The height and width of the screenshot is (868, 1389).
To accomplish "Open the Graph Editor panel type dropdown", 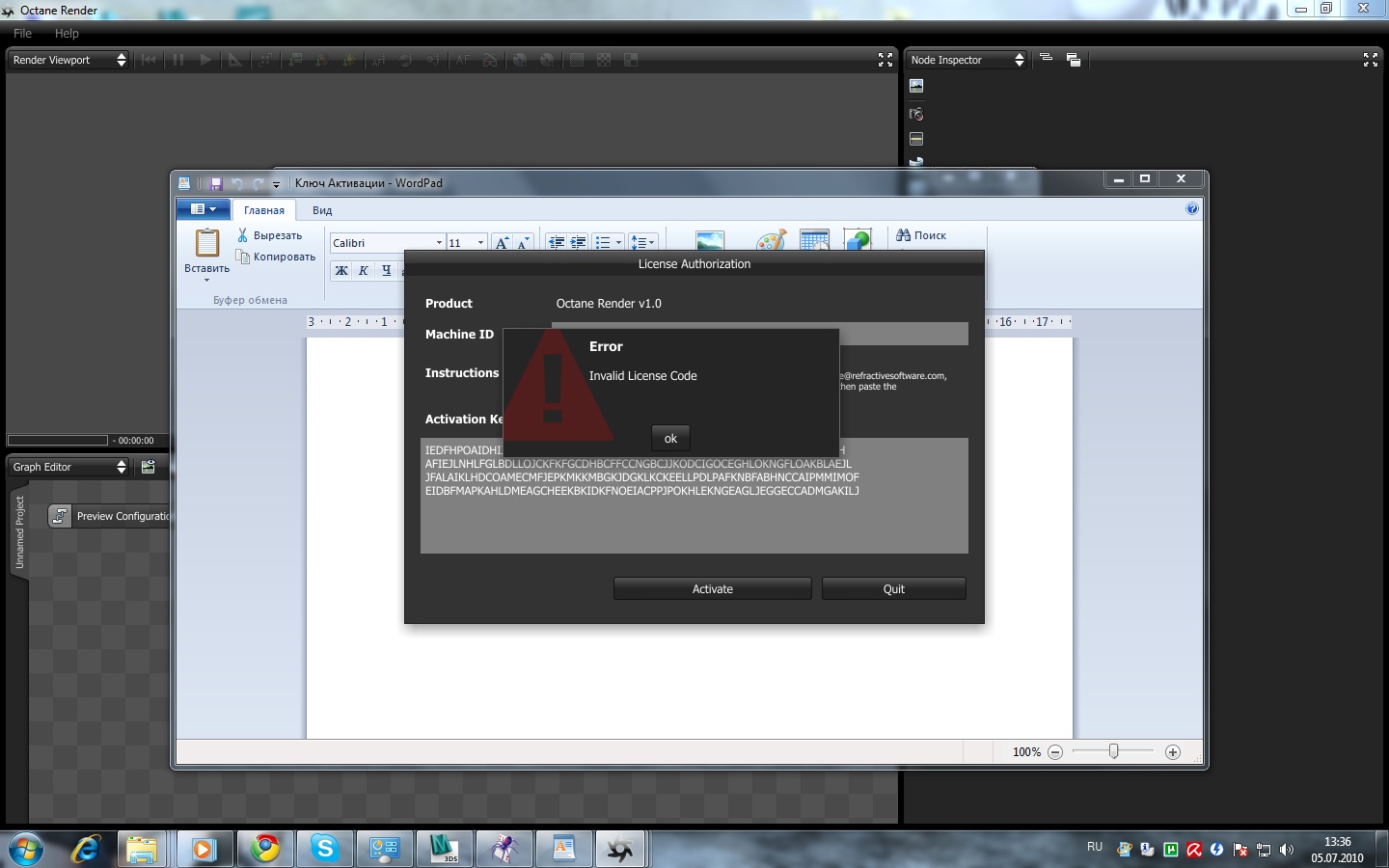I will tap(68, 467).
